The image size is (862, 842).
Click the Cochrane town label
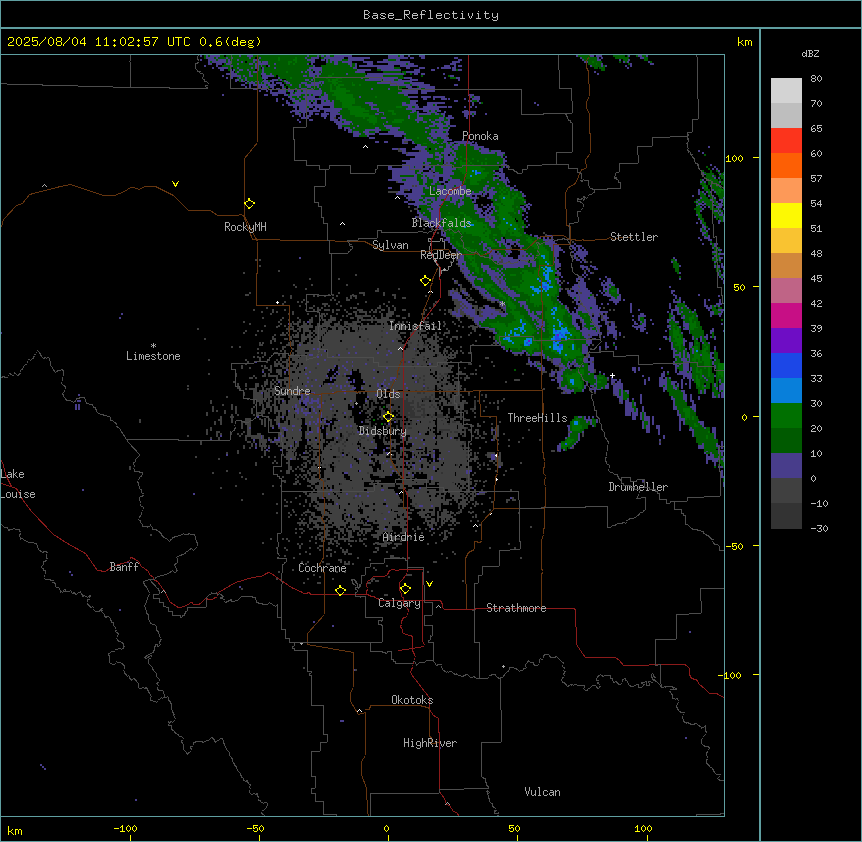click(322, 568)
